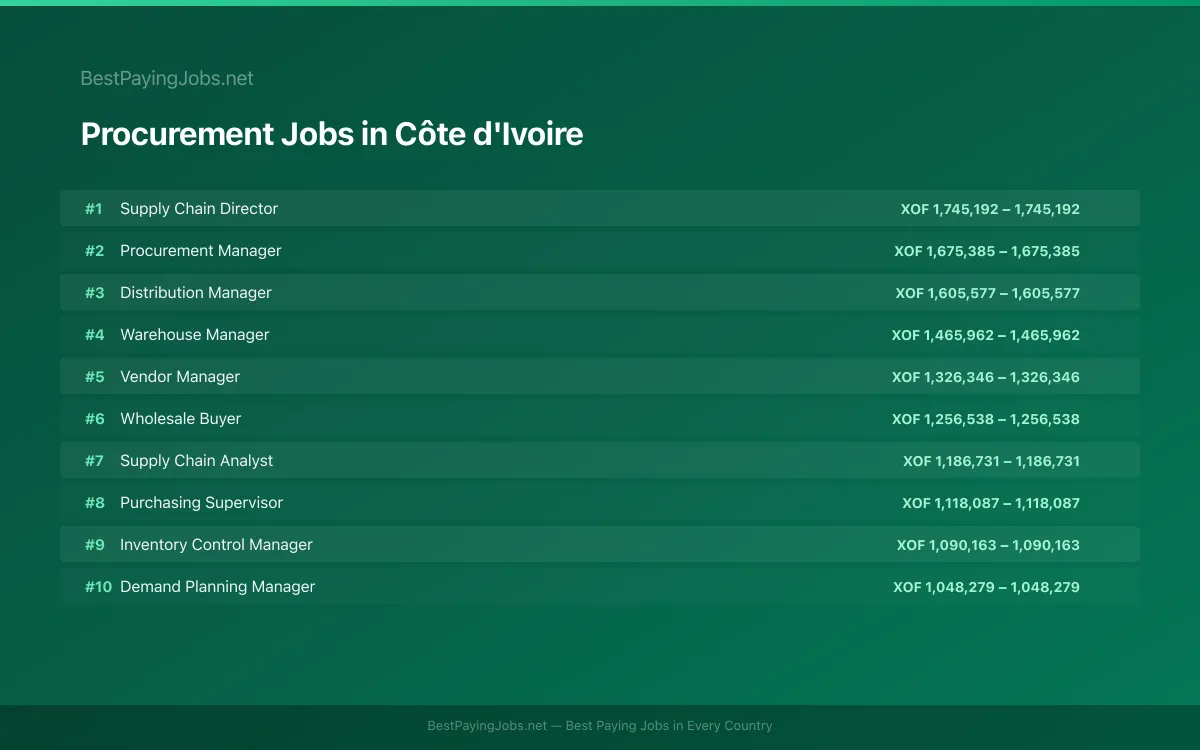Select the Warehouse Manager job title
The width and height of the screenshot is (1200, 750).
click(195, 335)
